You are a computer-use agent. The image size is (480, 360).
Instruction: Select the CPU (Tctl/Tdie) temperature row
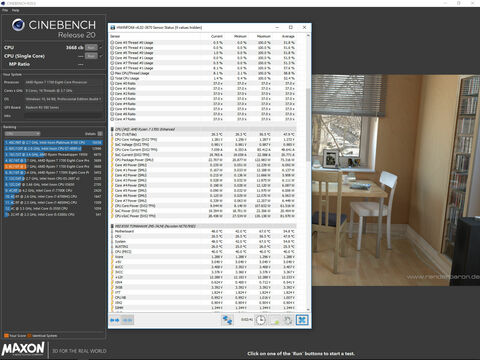point(203,134)
